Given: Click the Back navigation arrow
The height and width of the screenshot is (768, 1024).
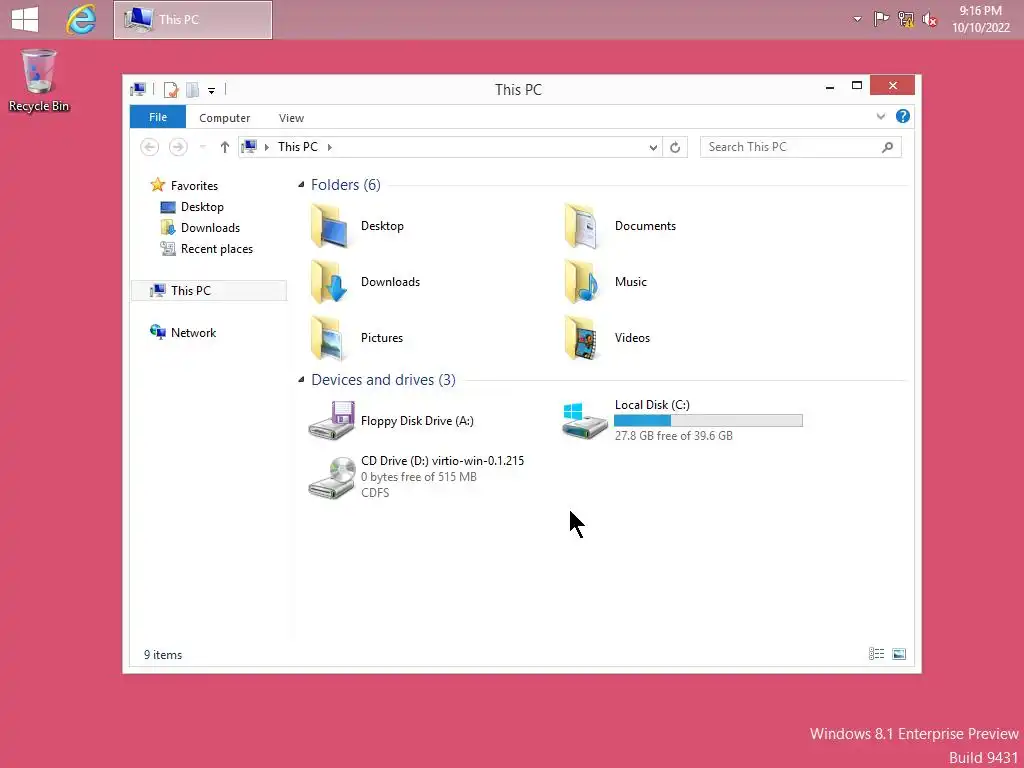Looking at the screenshot, I should 150,147.
